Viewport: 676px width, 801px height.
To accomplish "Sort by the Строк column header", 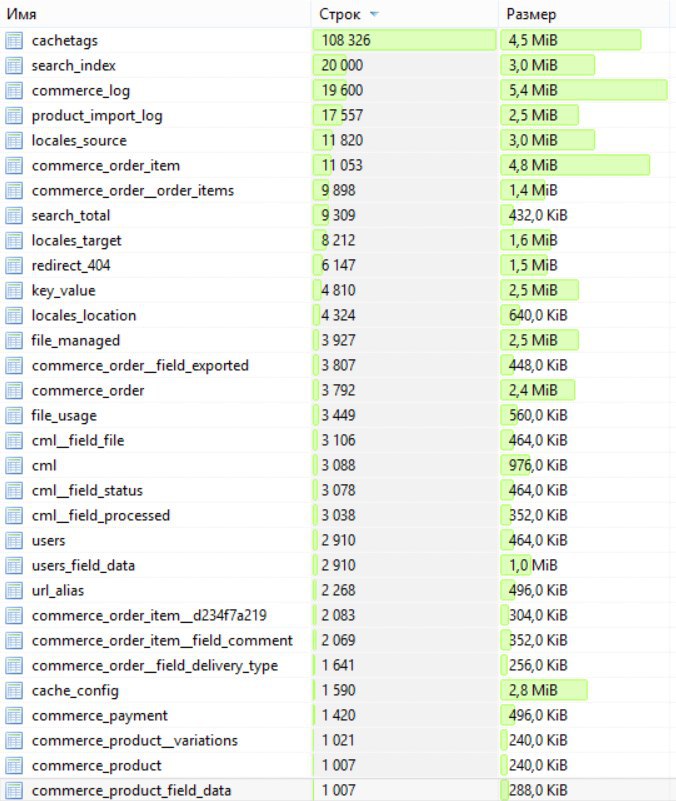I will click(404, 14).
